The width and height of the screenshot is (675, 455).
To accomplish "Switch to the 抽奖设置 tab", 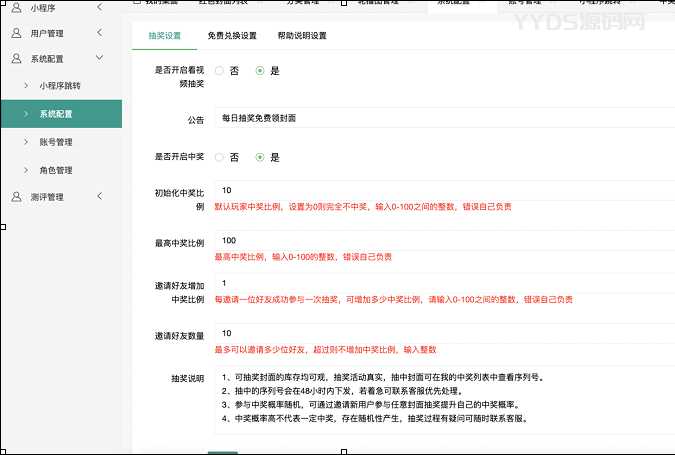I will [164, 36].
